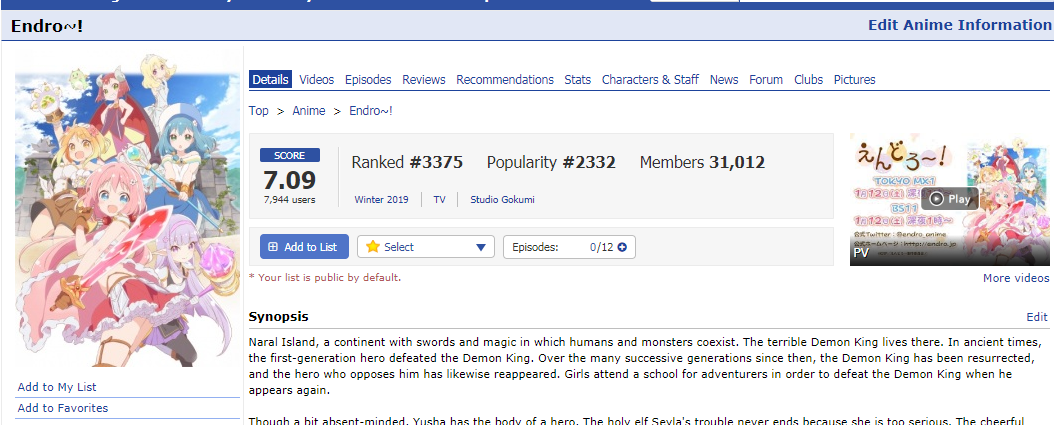Click the PV video thumbnail image
Screen dimensions: 1054x425
coord(949,200)
